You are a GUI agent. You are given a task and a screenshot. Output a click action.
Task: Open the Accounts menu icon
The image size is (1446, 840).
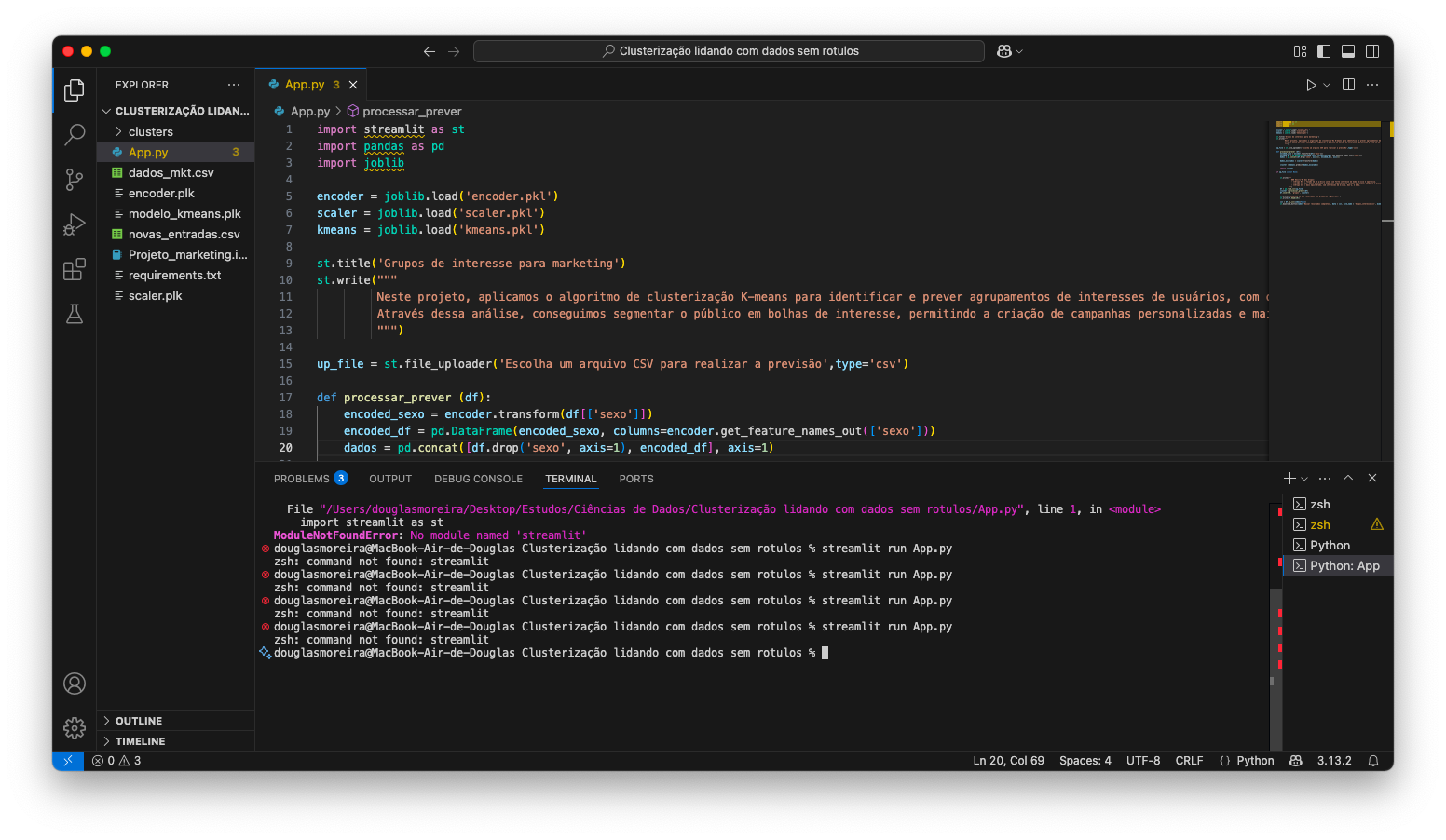[x=75, y=684]
